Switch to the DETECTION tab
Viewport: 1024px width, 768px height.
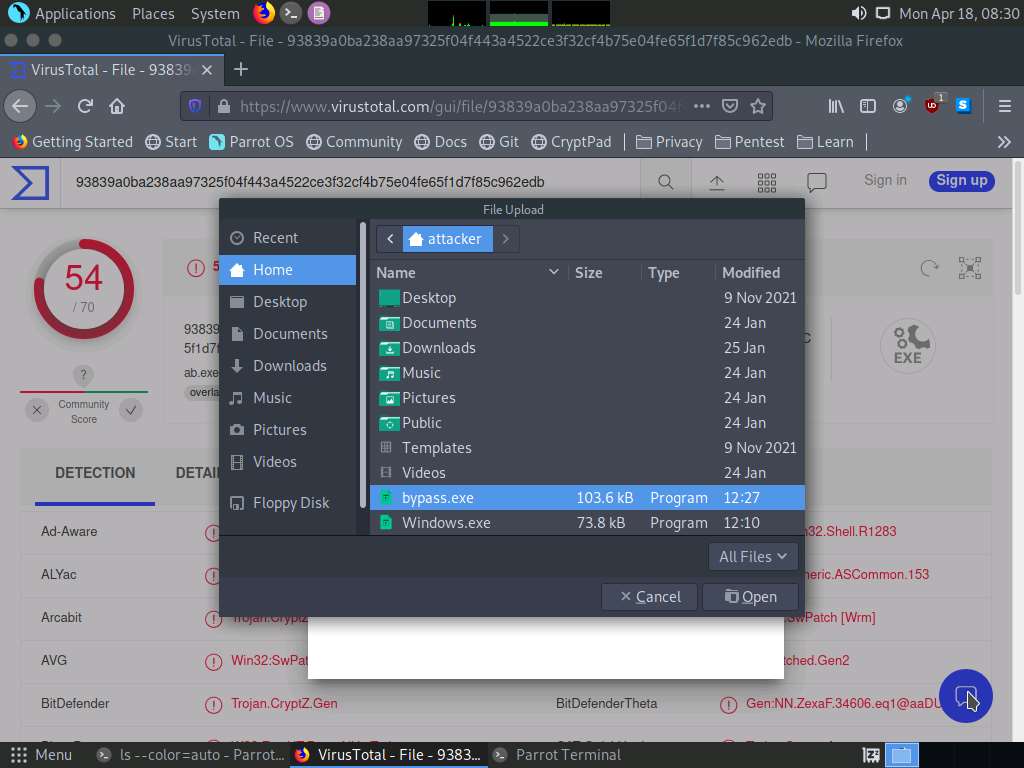pyautogui.click(x=95, y=473)
